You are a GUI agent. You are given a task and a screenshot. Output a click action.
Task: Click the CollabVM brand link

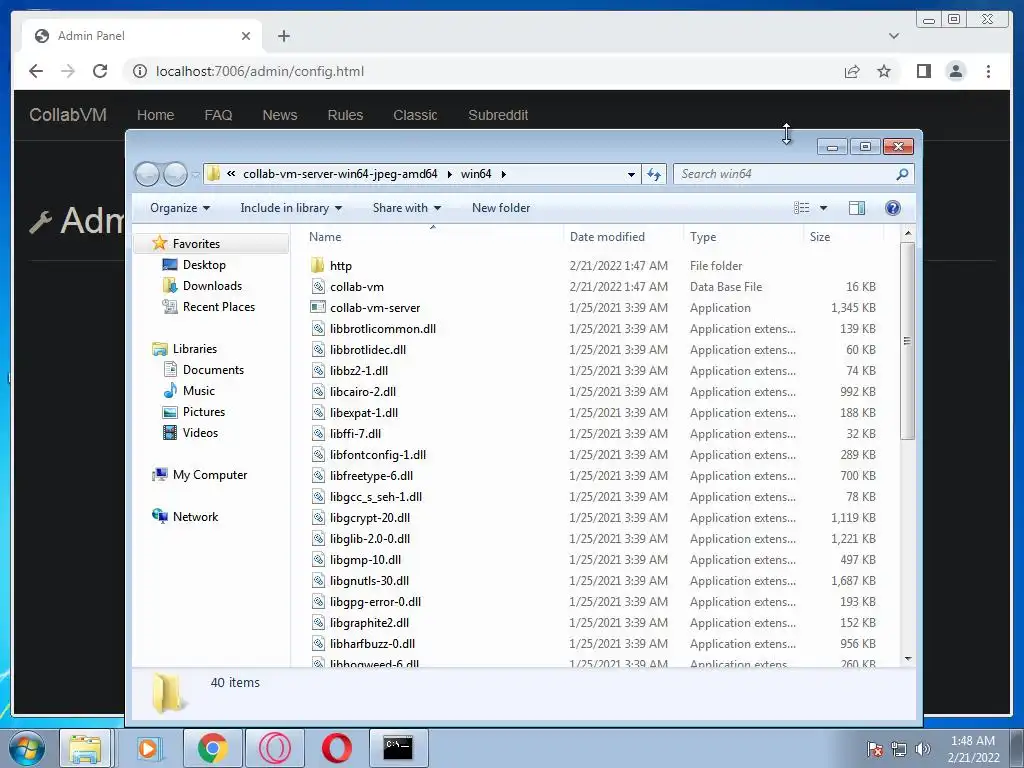[x=68, y=115]
